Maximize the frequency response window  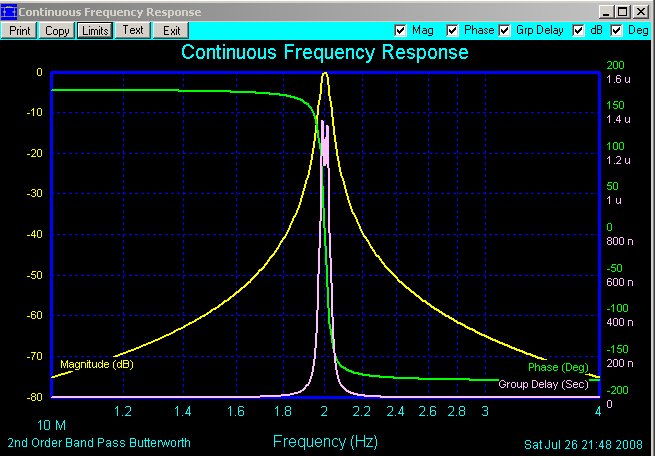(622, 12)
